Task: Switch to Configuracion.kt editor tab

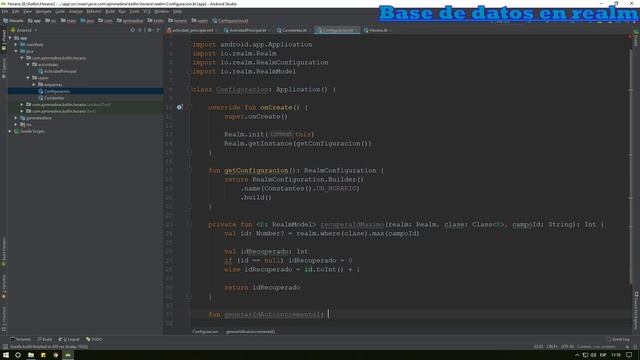Action: pos(337,30)
